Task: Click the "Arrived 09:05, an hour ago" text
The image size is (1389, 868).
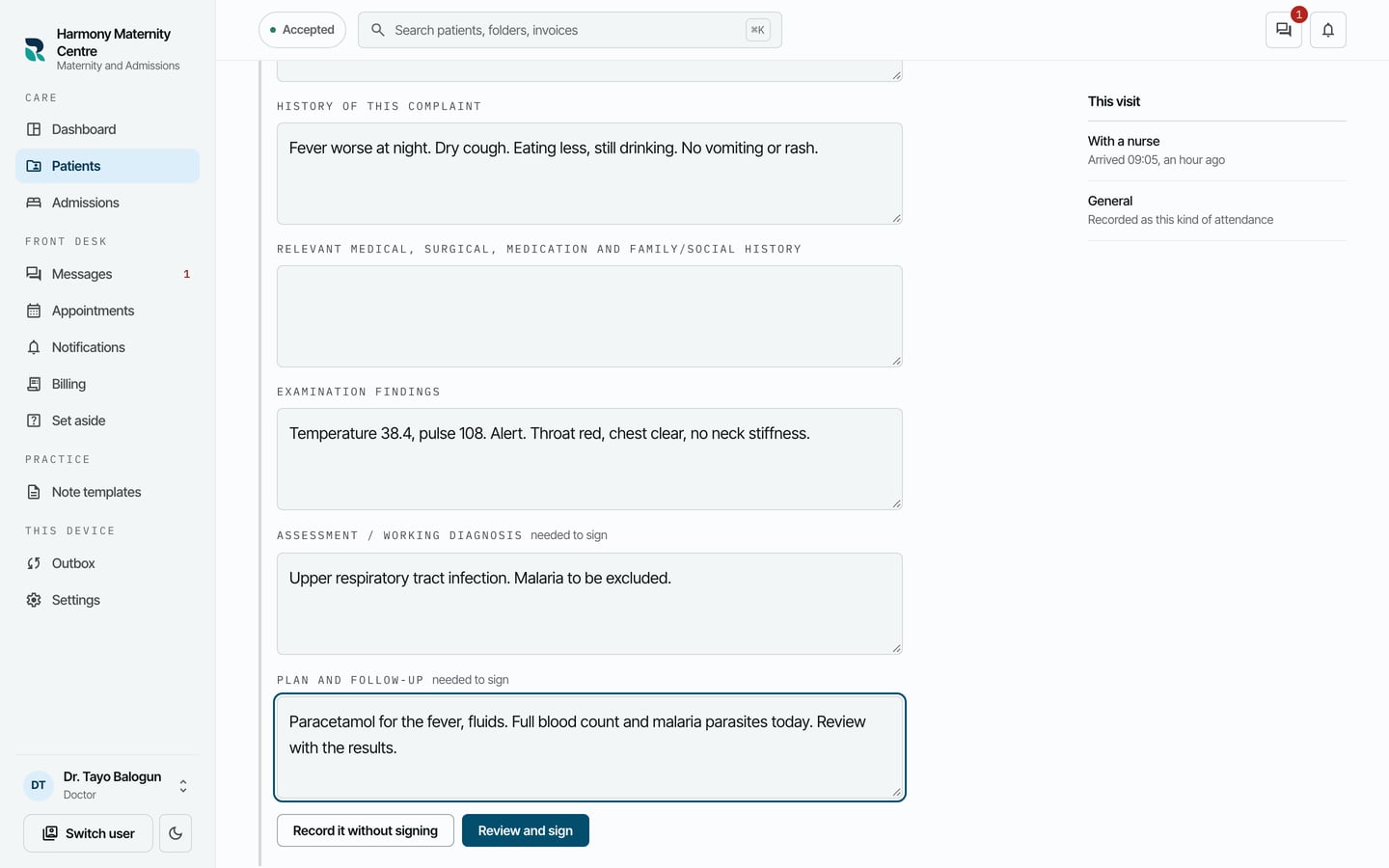Action: click(x=1157, y=160)
